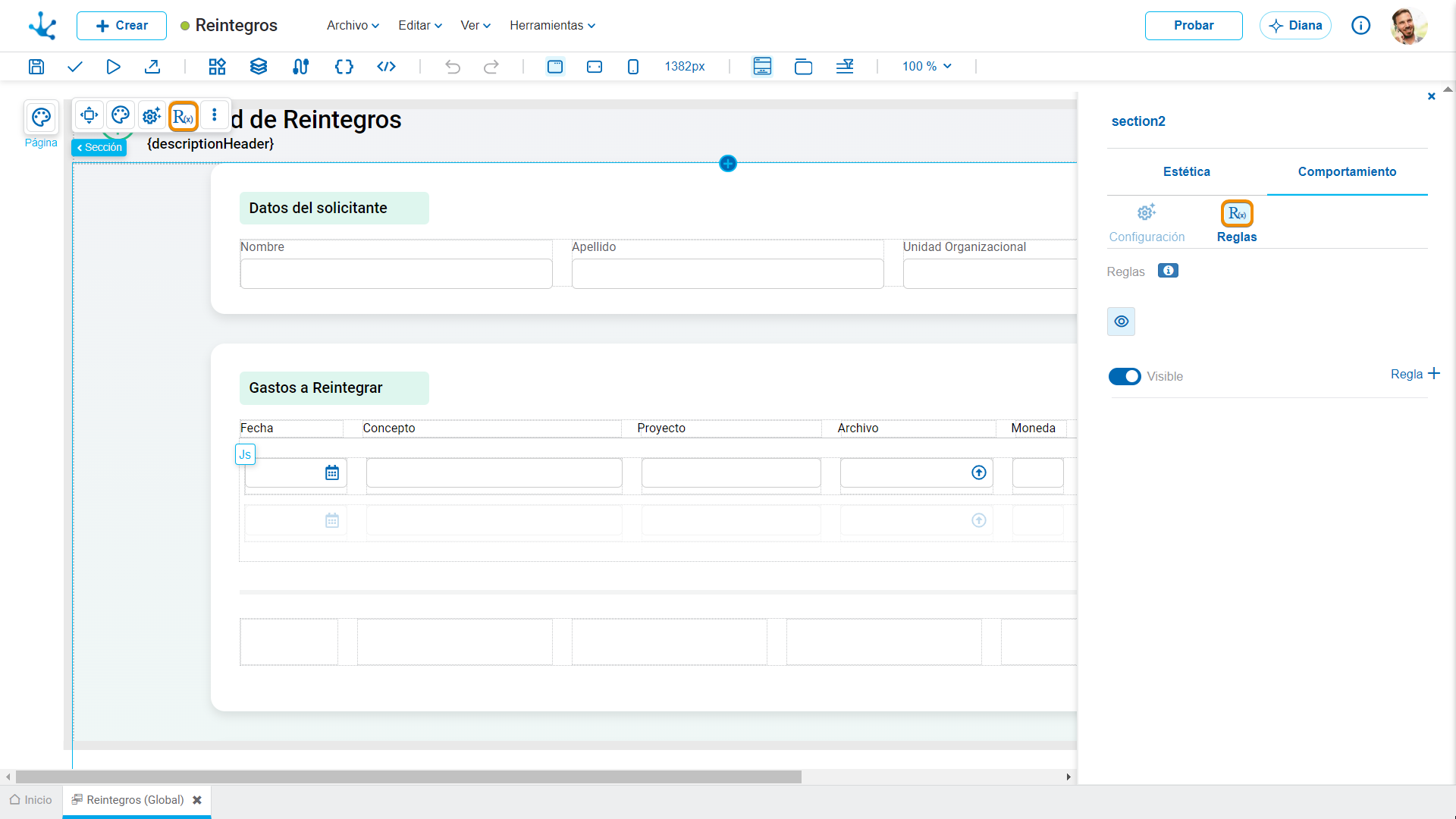
Task: Open the layers stack icon
Action: [259, 67]
